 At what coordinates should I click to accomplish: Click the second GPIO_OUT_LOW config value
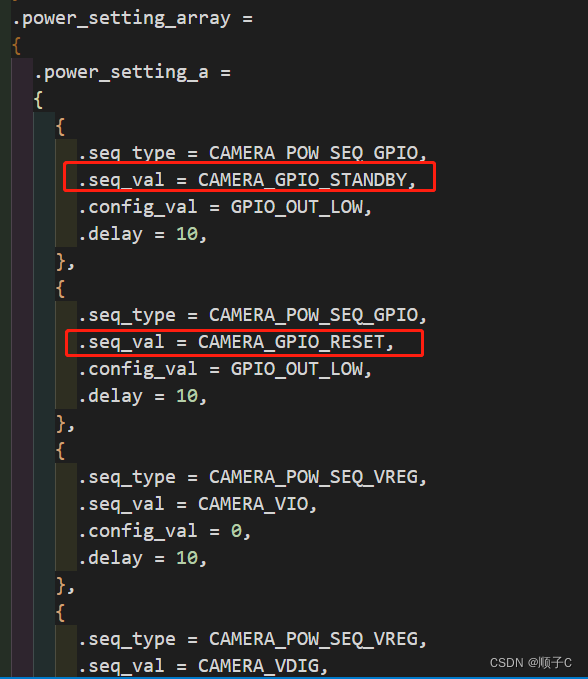(297, 369)
